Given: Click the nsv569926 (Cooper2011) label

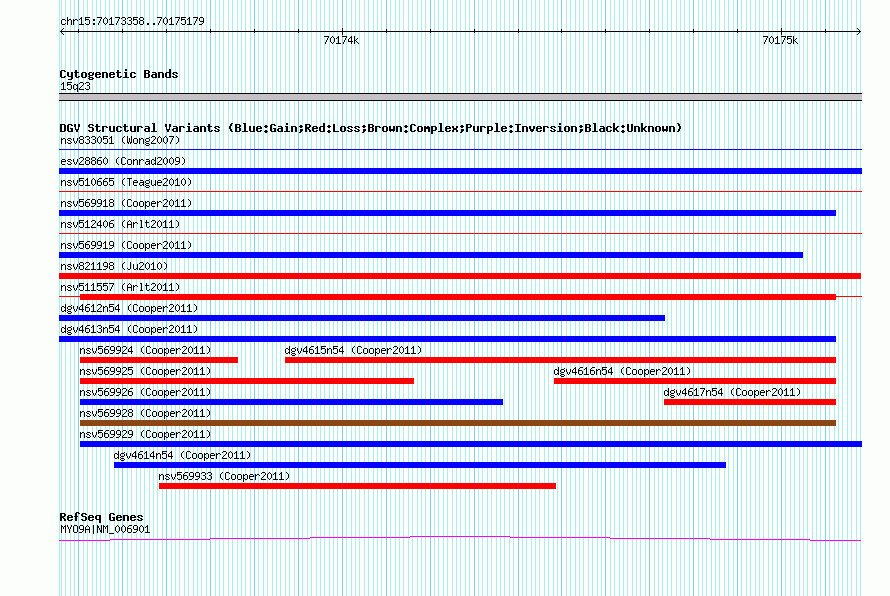Looking at the screenshot, I should click(145, 392).
